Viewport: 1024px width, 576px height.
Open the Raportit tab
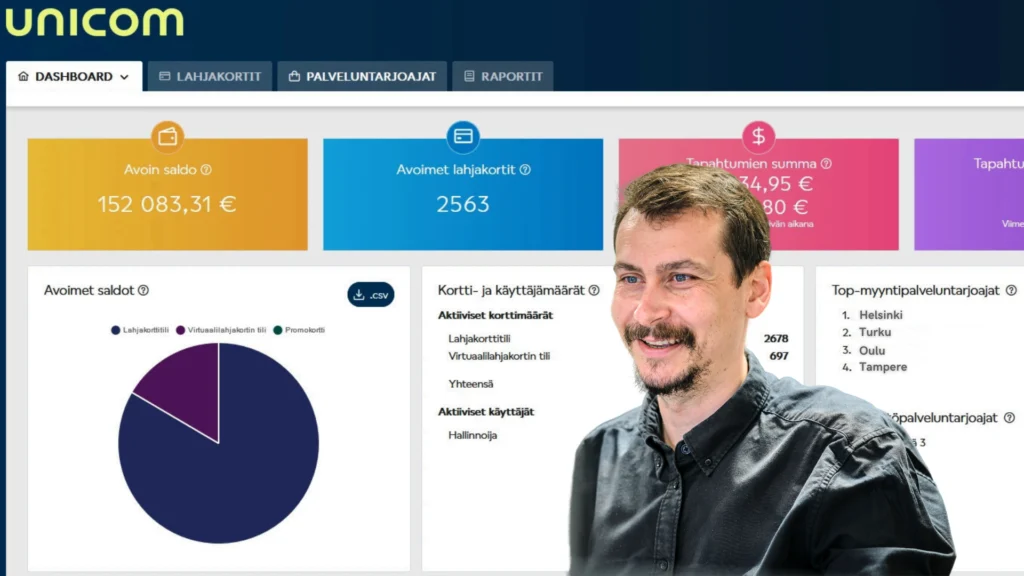pyautogui.click(x=503, y=77)
